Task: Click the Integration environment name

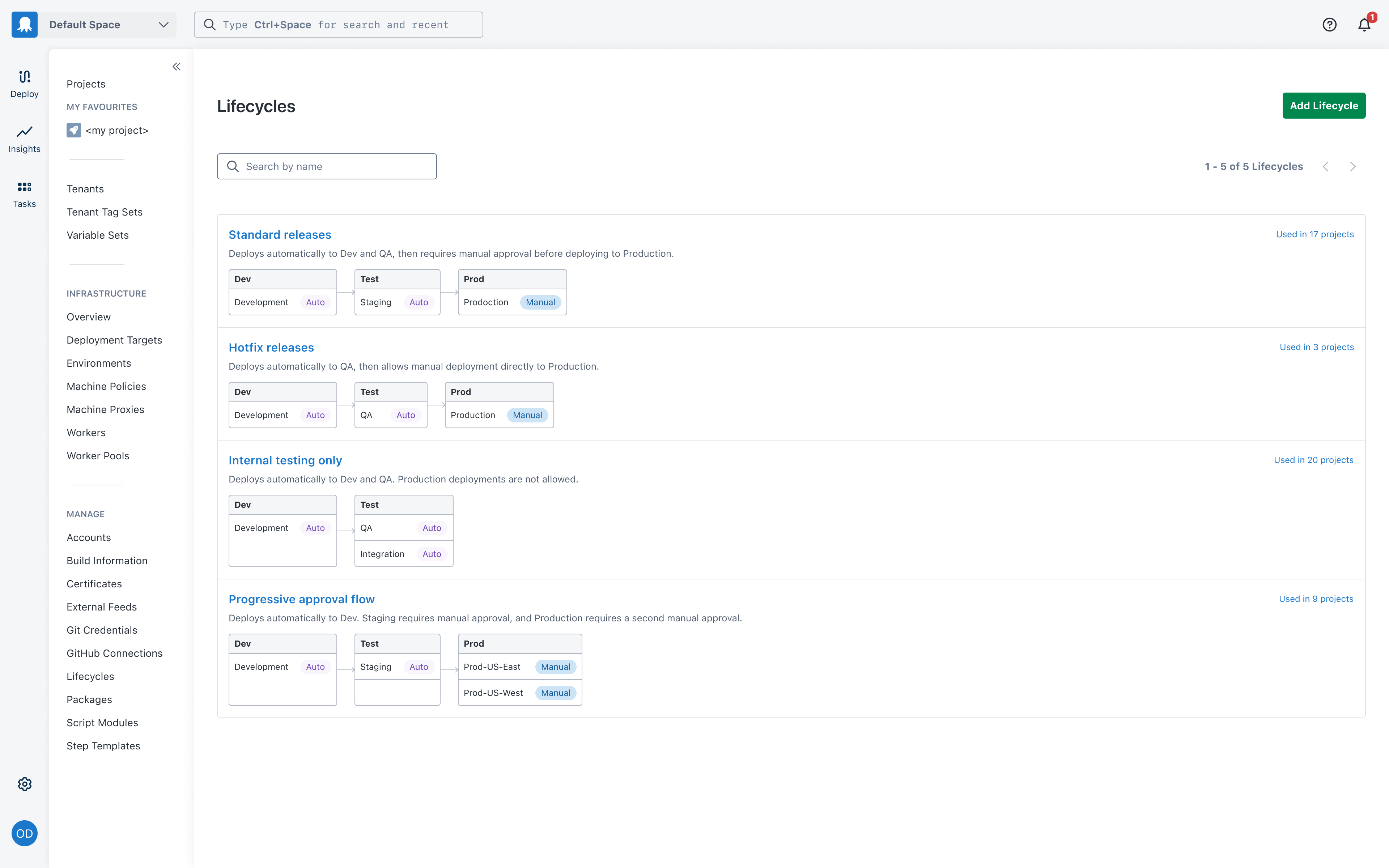Action: click(x=382, y=554)
